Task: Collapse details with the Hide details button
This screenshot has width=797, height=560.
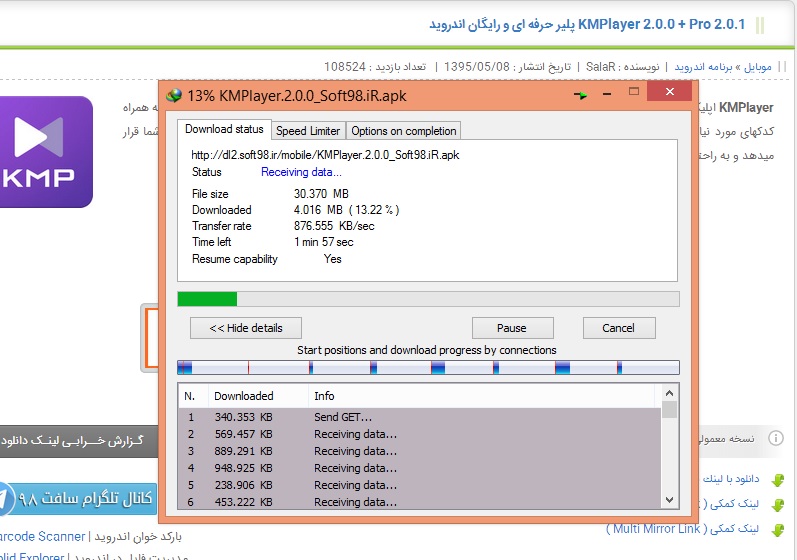Action: (245, 328)
